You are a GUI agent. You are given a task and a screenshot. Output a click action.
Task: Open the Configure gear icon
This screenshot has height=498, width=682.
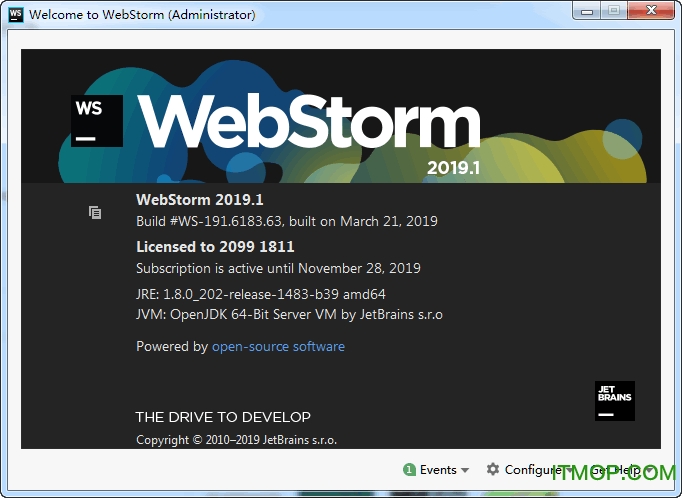(493, 469)
